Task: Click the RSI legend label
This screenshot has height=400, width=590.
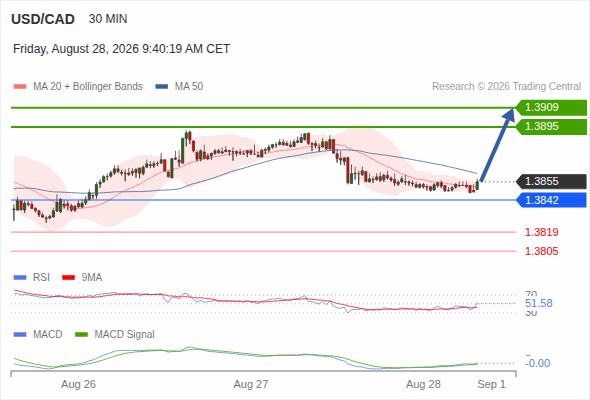Action: tap(41, 278)
